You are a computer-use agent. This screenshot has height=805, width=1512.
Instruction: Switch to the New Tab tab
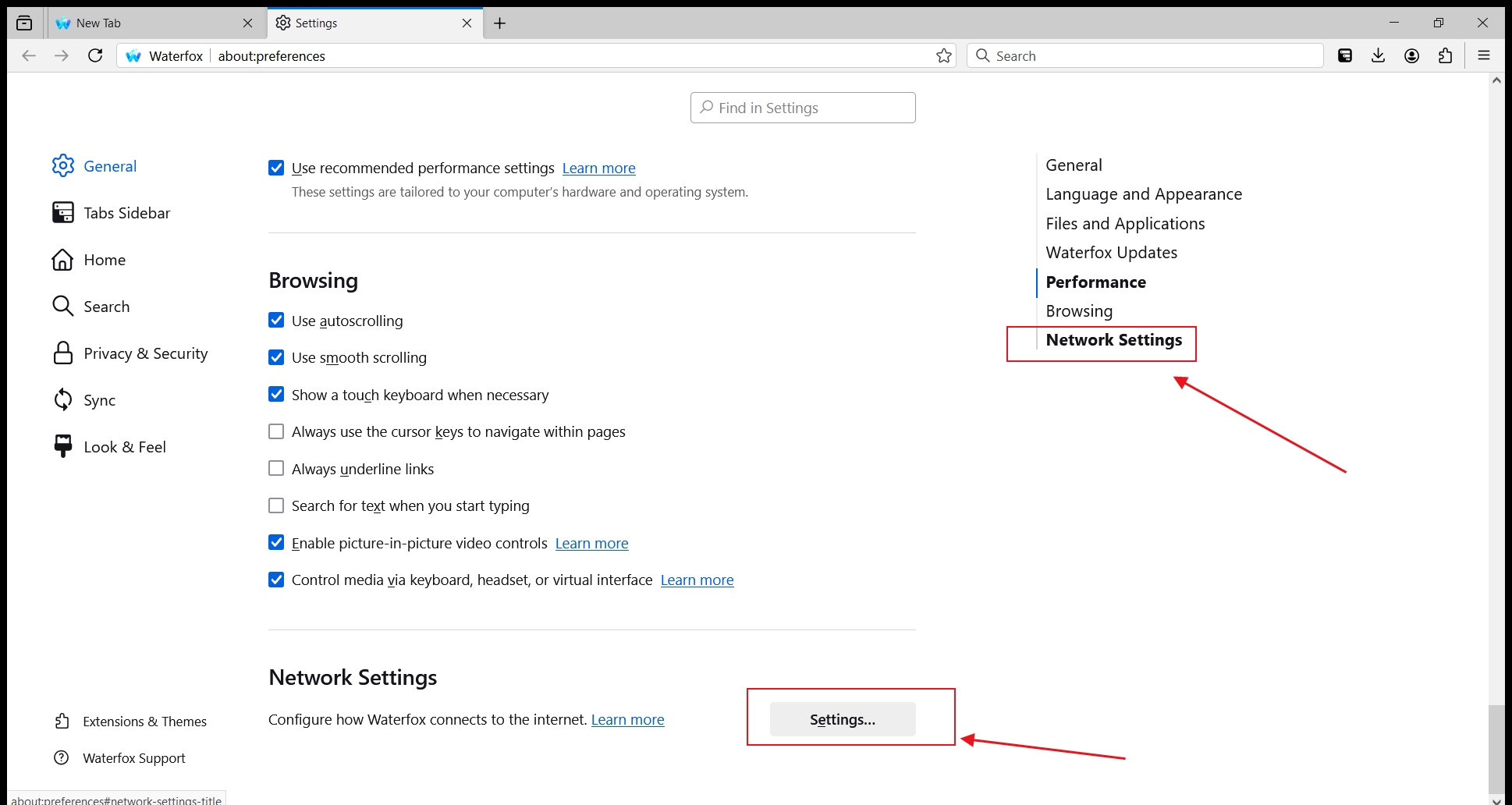[148, 23]
